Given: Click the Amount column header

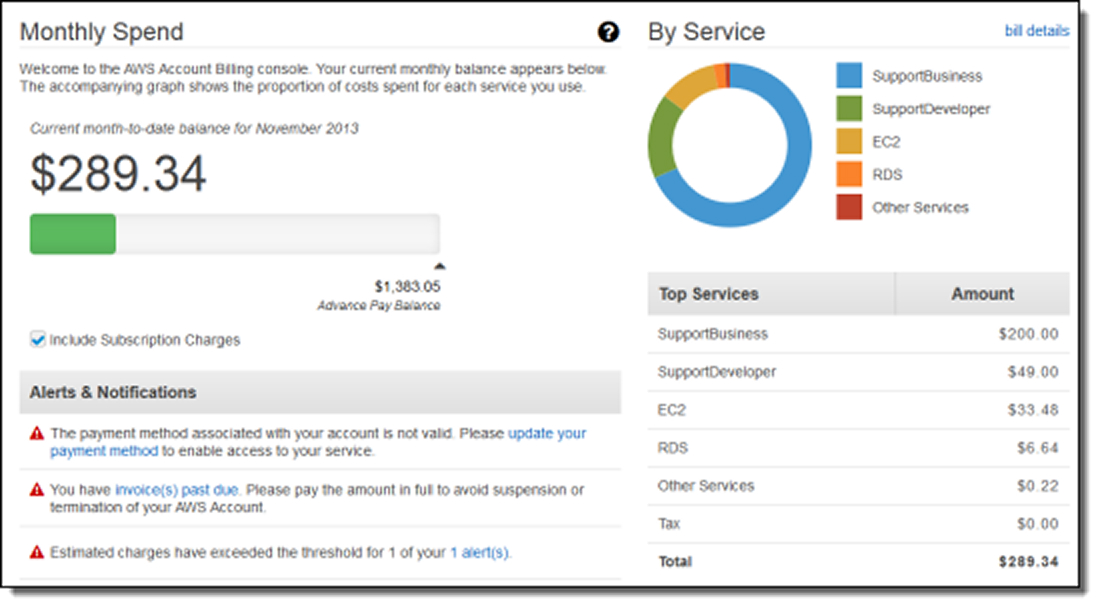Looking at the screenshot, I should coord(982,293).
